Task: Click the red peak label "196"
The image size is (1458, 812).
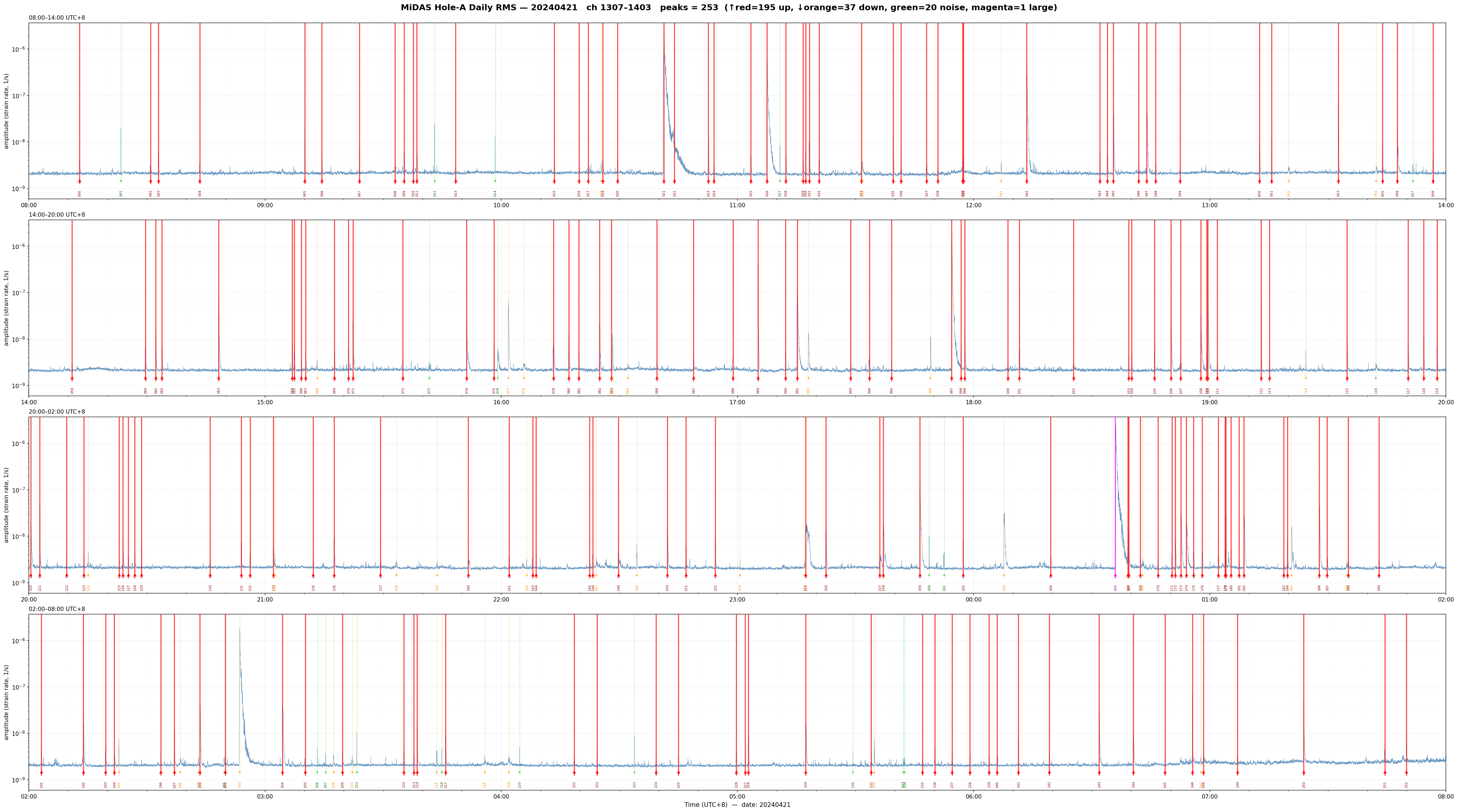Action: coord(161,785)
